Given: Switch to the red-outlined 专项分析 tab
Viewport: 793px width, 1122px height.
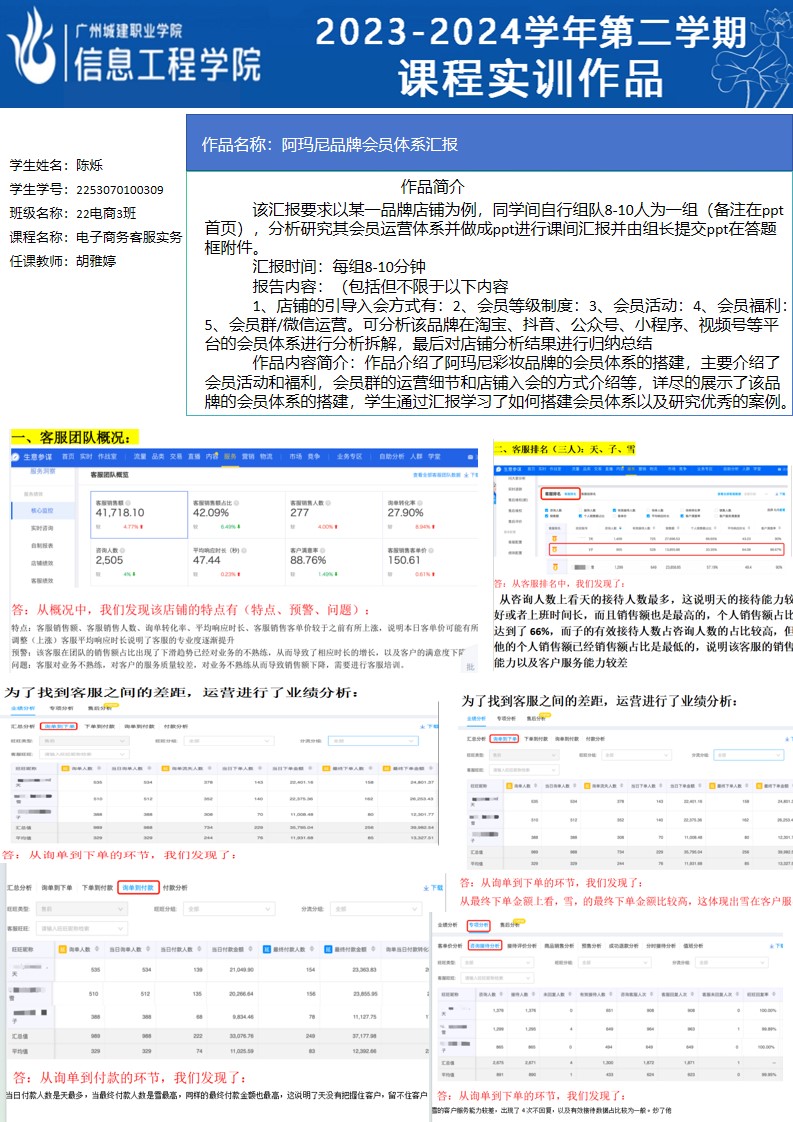Looking at the screenshot, I should pos(478,925).
